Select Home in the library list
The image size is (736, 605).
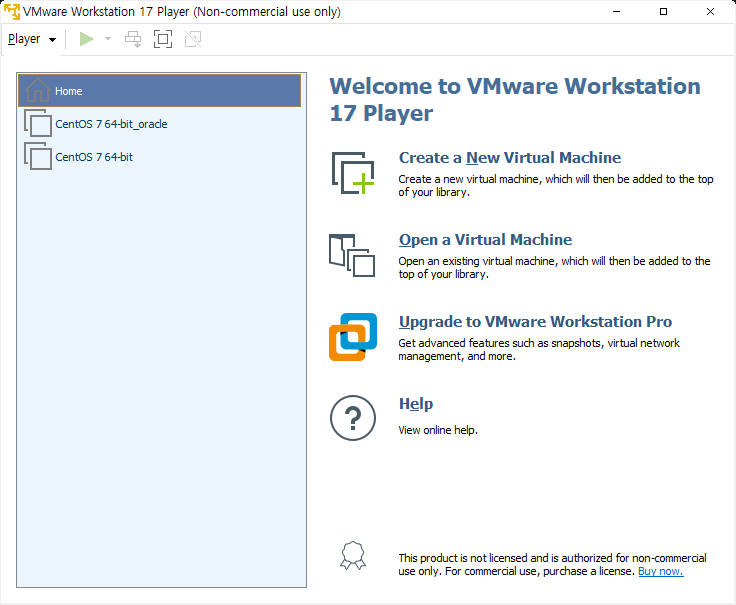(160, 91)
